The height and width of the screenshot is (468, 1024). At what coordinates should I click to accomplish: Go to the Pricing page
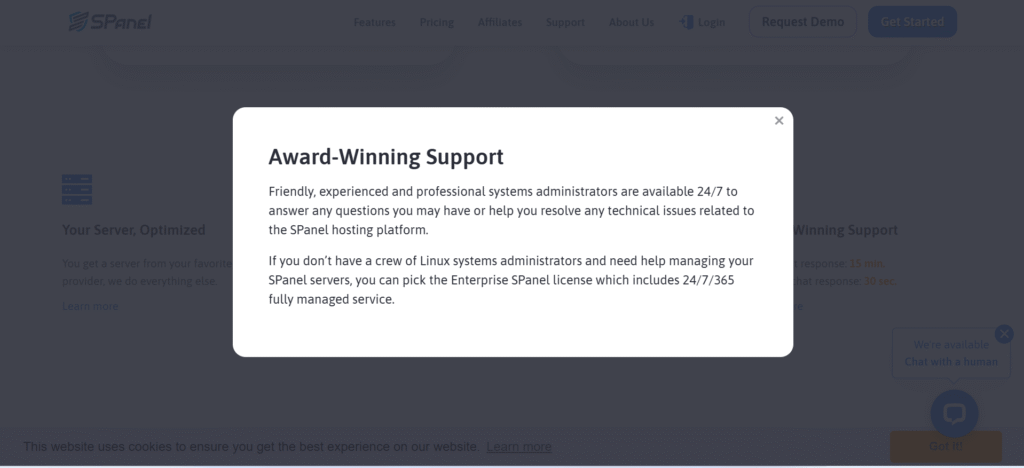coord(436,22)
